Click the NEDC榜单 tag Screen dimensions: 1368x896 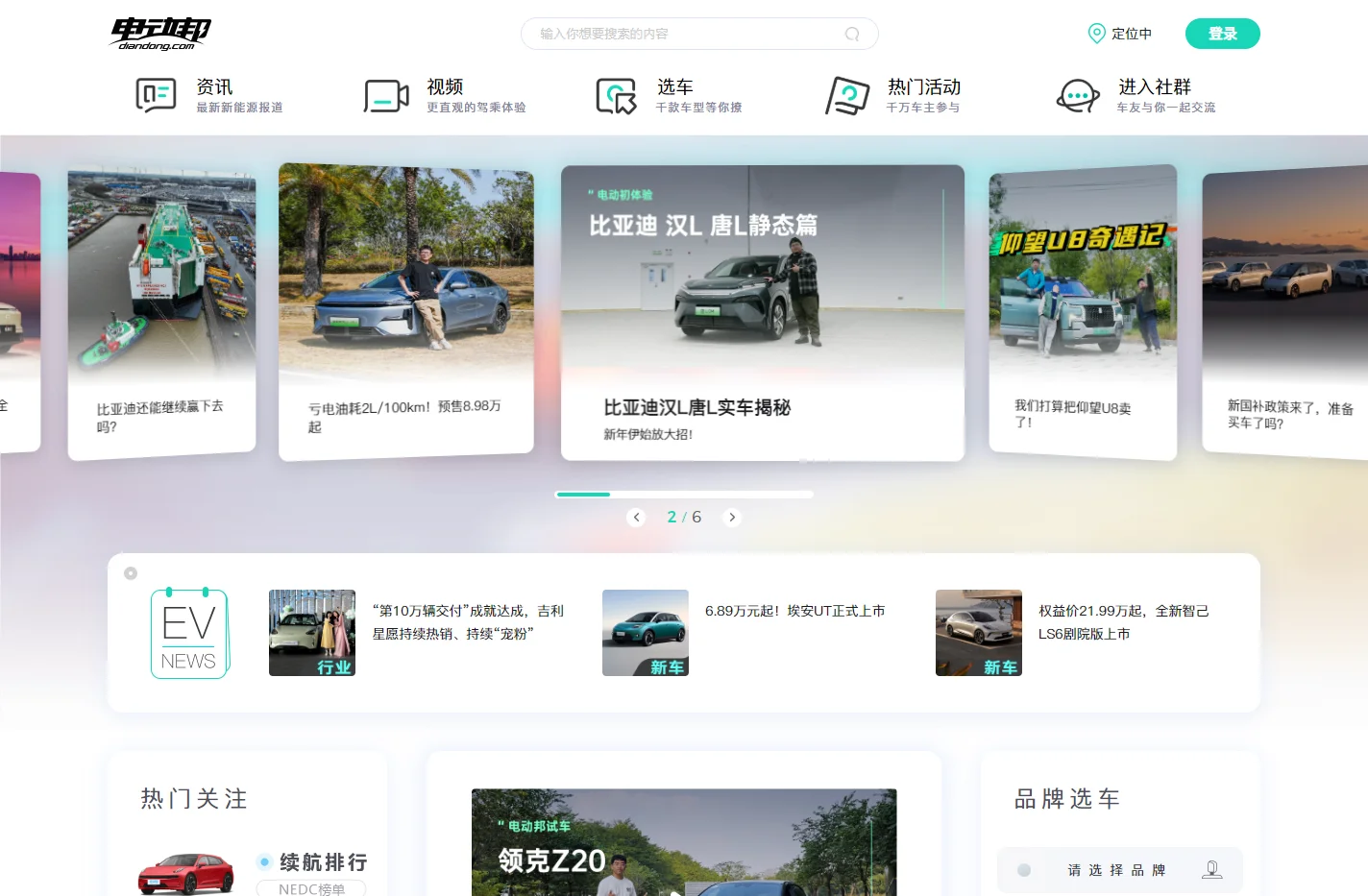tap(311, 889)
